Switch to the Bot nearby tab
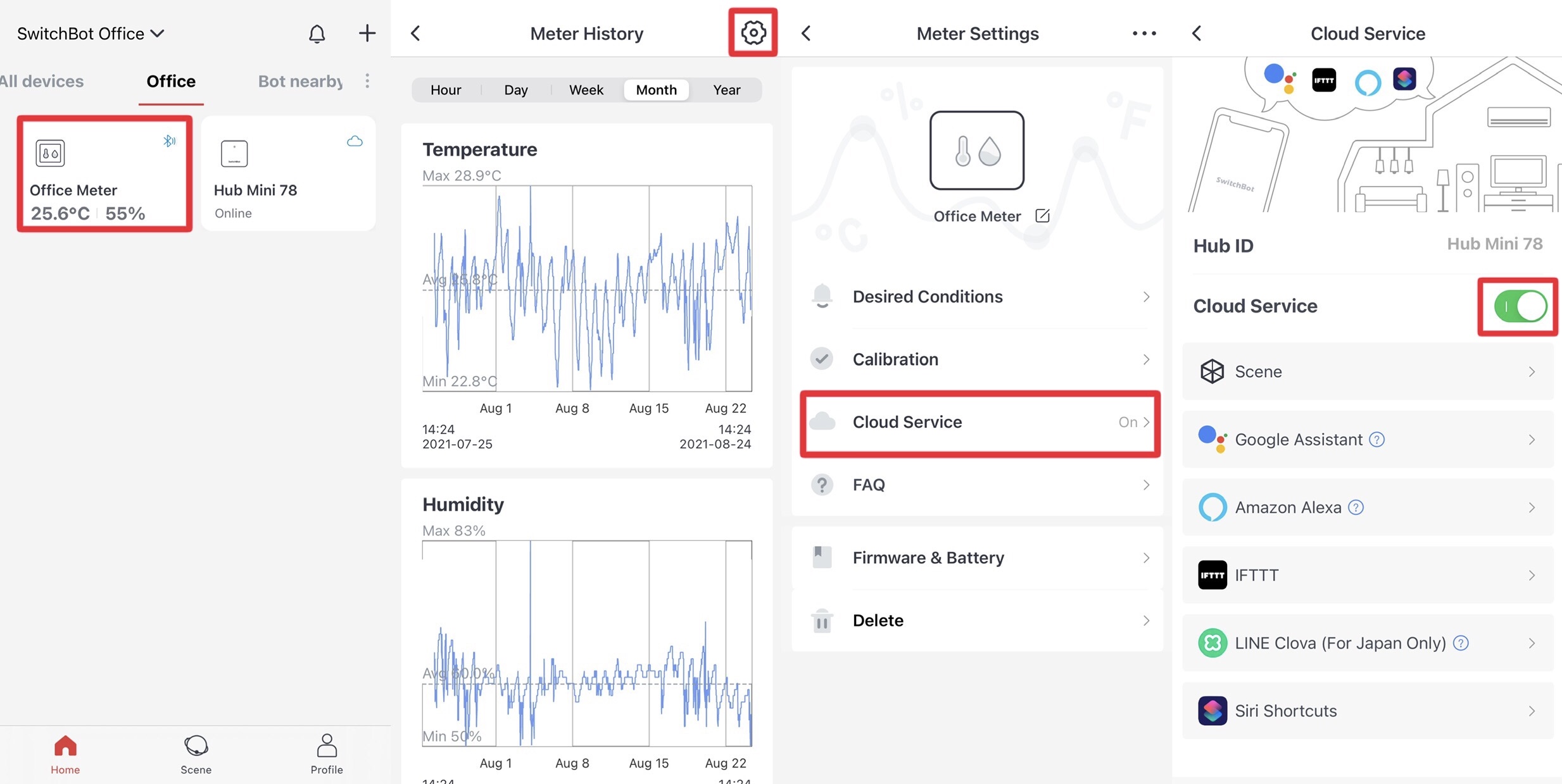This screenshot has width=1562, height=784. [x=300, y=81]
